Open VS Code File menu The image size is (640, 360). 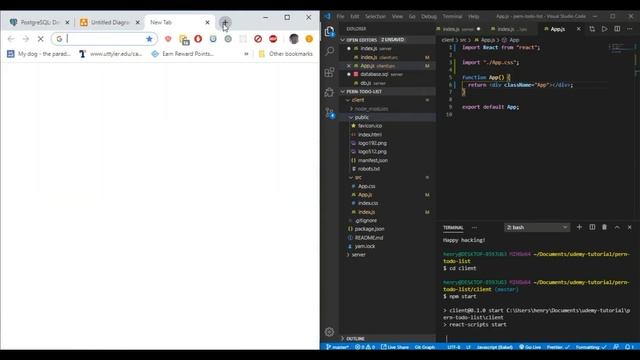340,16
